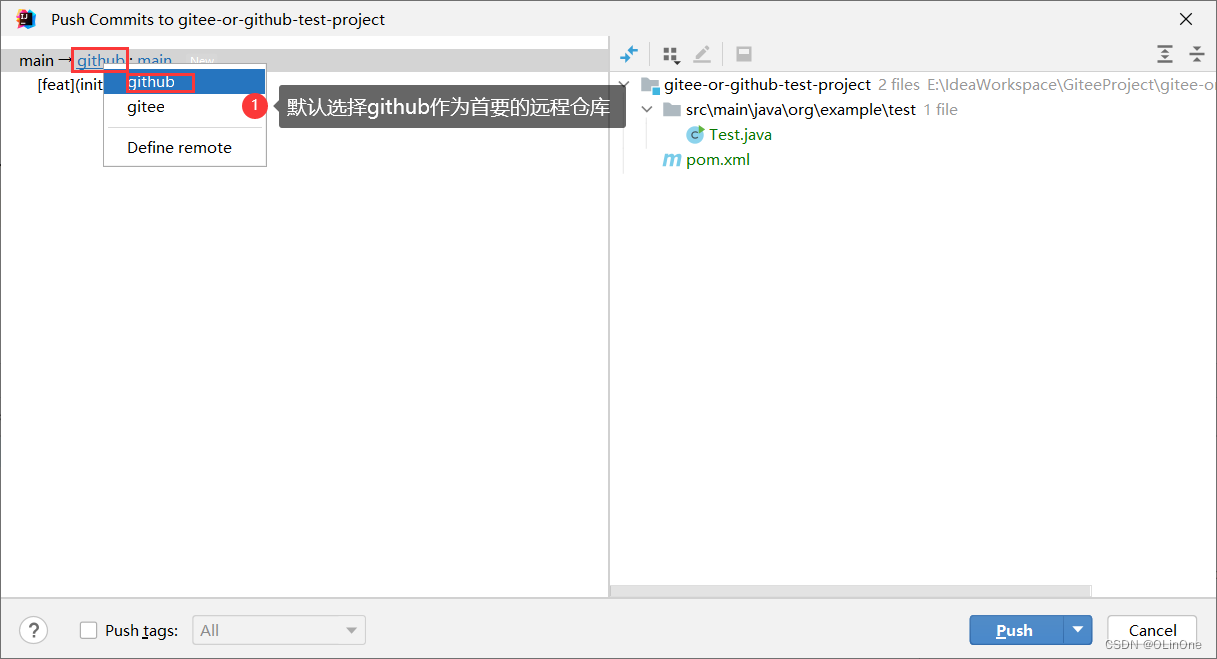Image resolution: width=1217 pixels, height=659 pixels.
Task: Select Test.java in the file tree
Action: (740, 135)
